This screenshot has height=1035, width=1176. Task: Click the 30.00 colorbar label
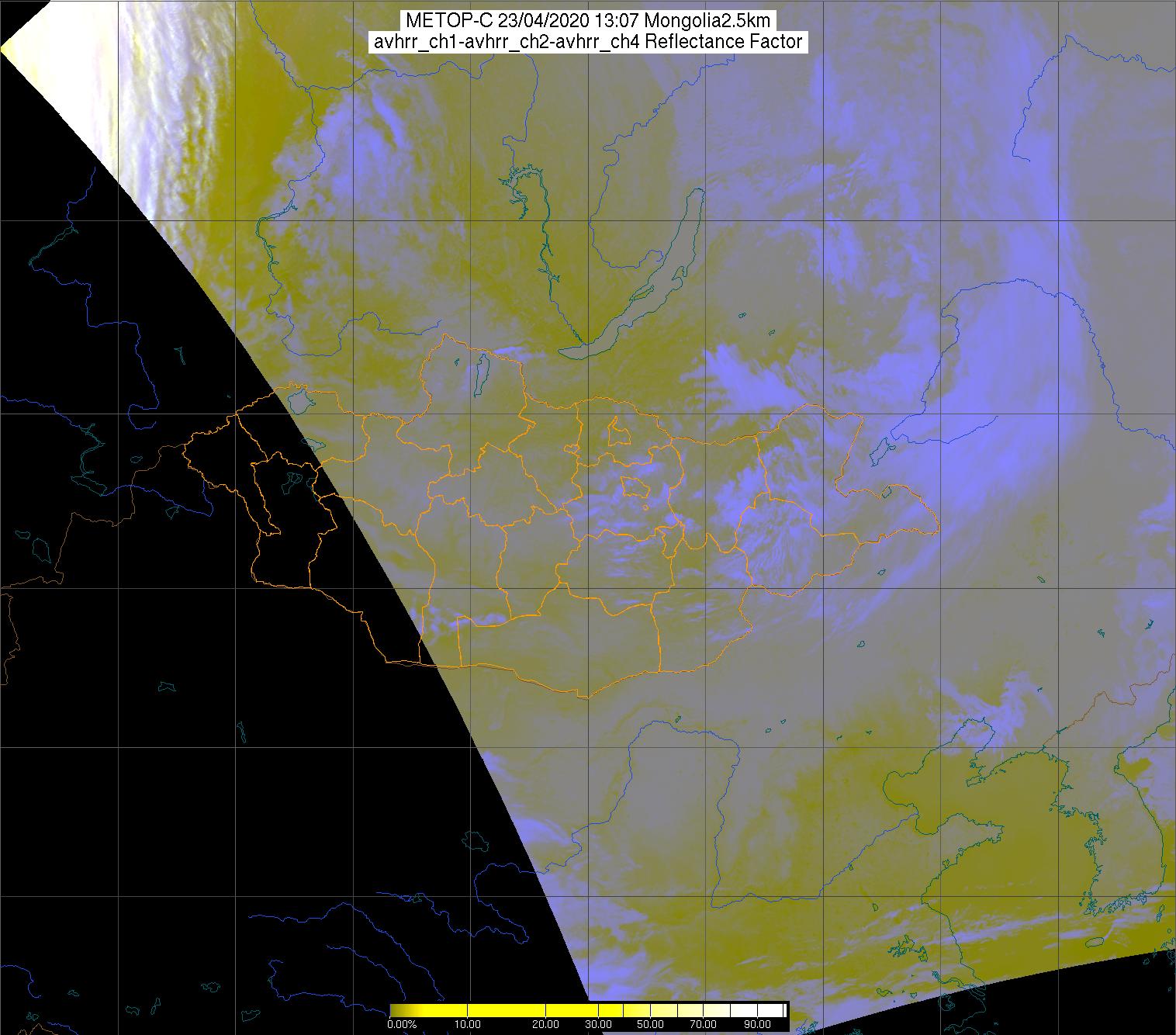point(599,1025)
